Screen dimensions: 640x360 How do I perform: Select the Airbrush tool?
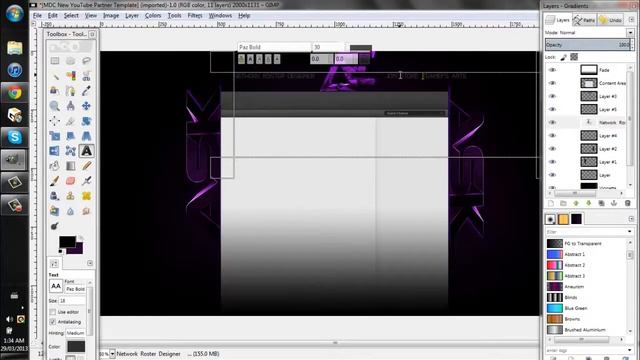pos(86,181)
